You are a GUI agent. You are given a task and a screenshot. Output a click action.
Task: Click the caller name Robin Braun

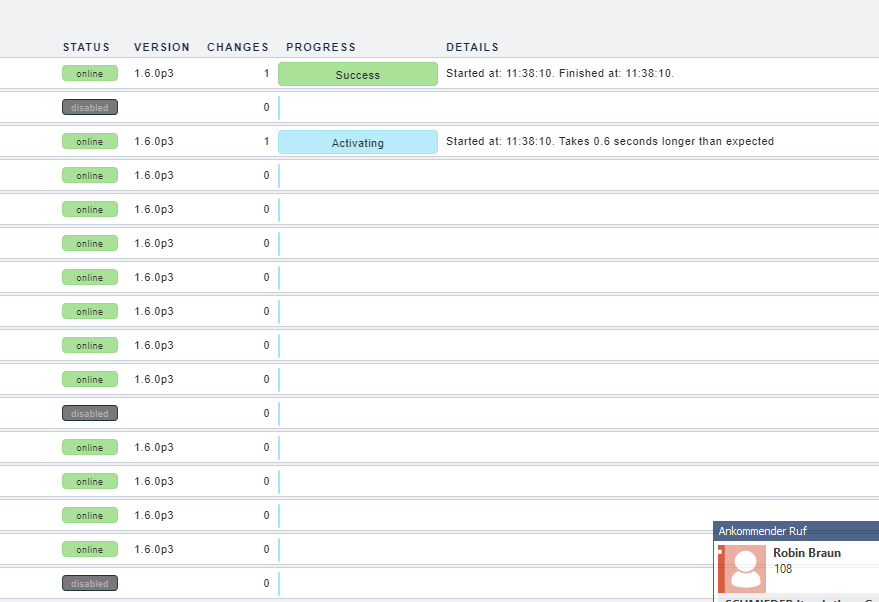tap(806, 553)
